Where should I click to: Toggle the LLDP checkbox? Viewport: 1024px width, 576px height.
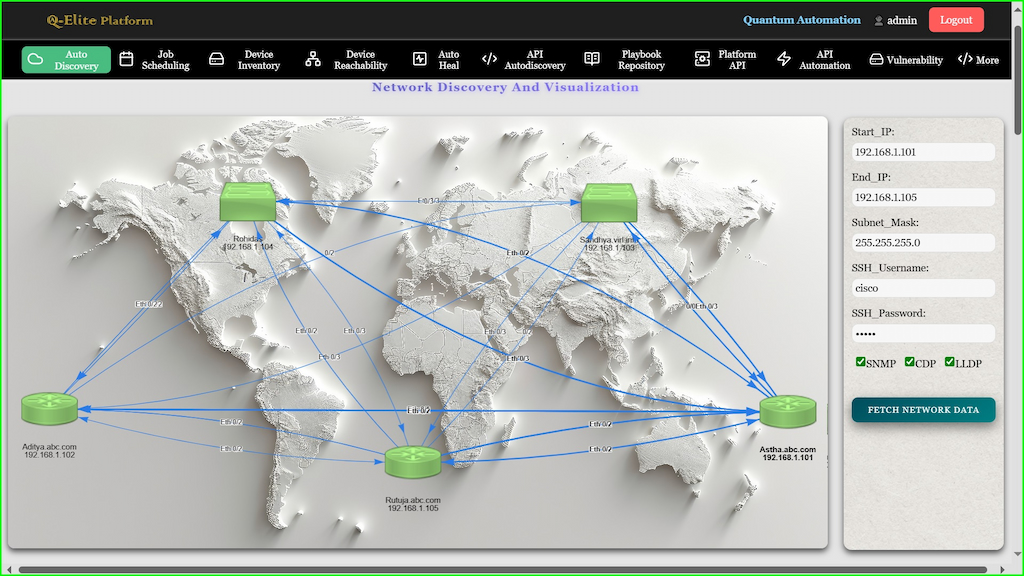coord(950,362)
